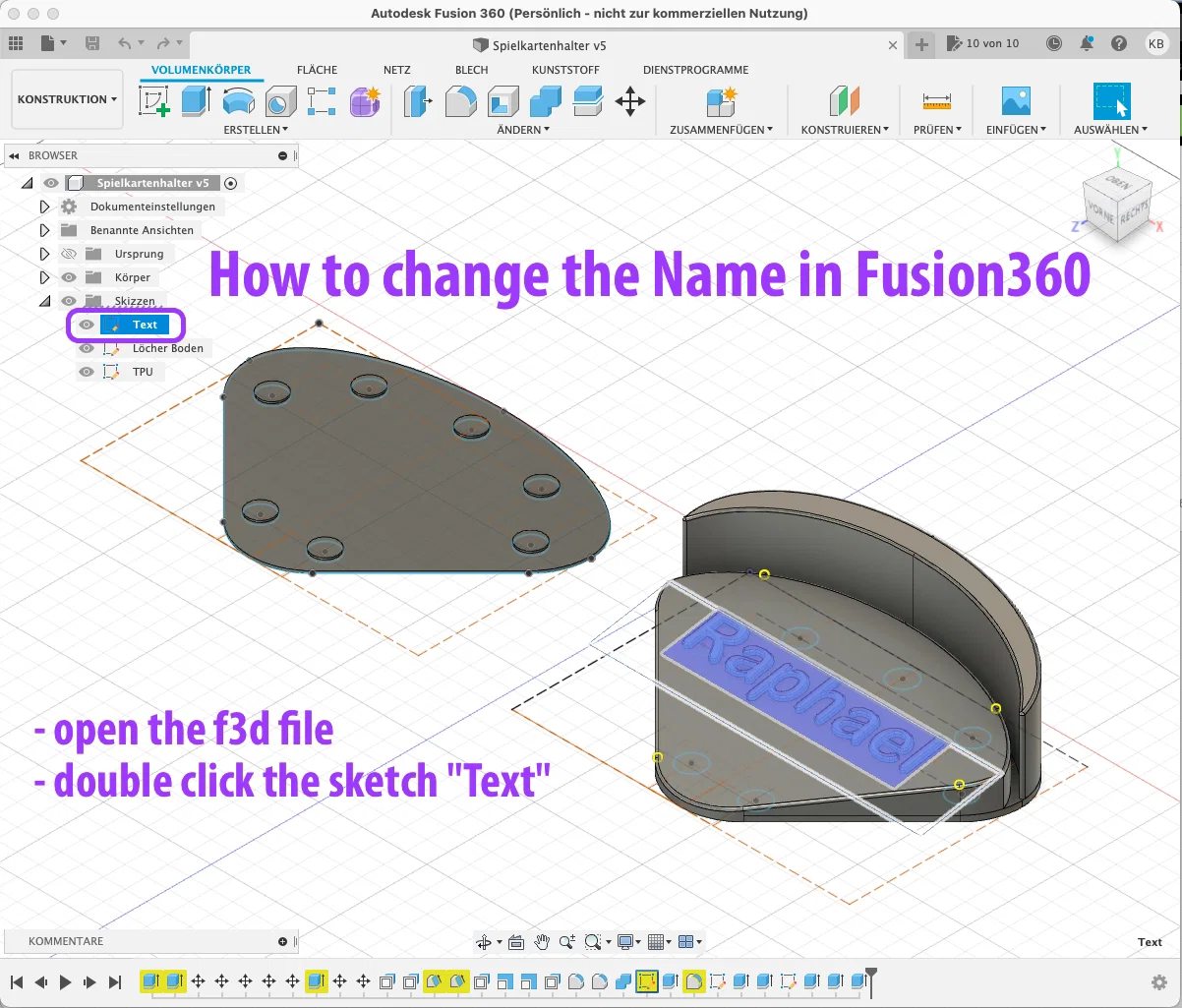Open the ZUSAMMENFÜGEN dropdown
The height and width of the screenshot is (1008, 1182).
(721, 130)
